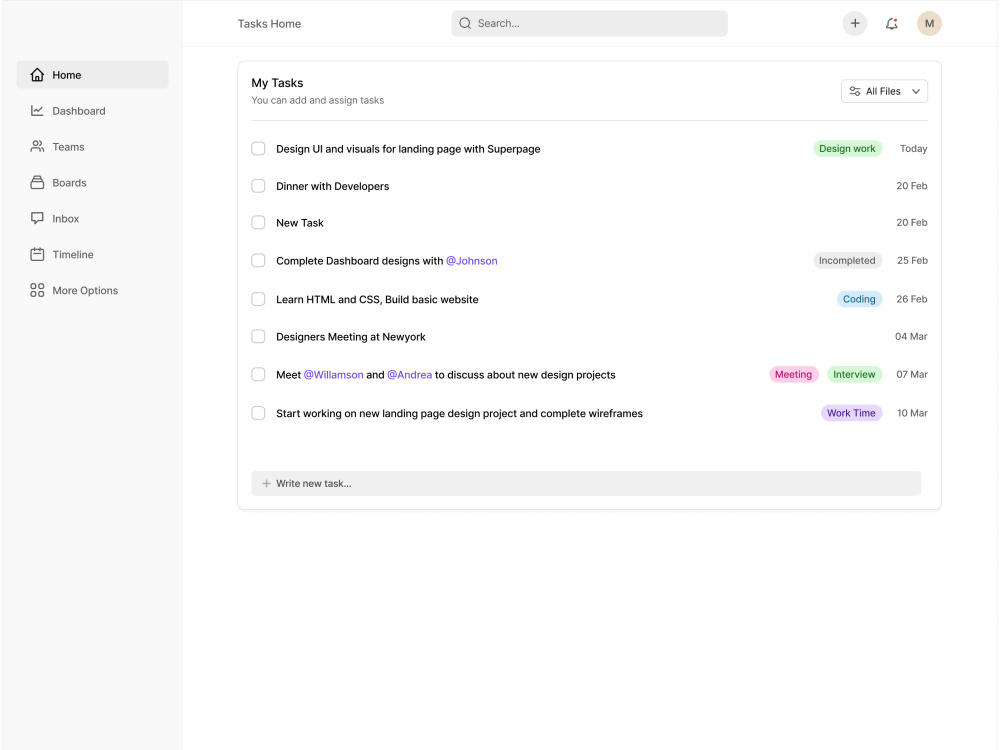Click the Dinner with Developers task title
The height and width of the screenshot is (750, 1000).
click(332, 186)
